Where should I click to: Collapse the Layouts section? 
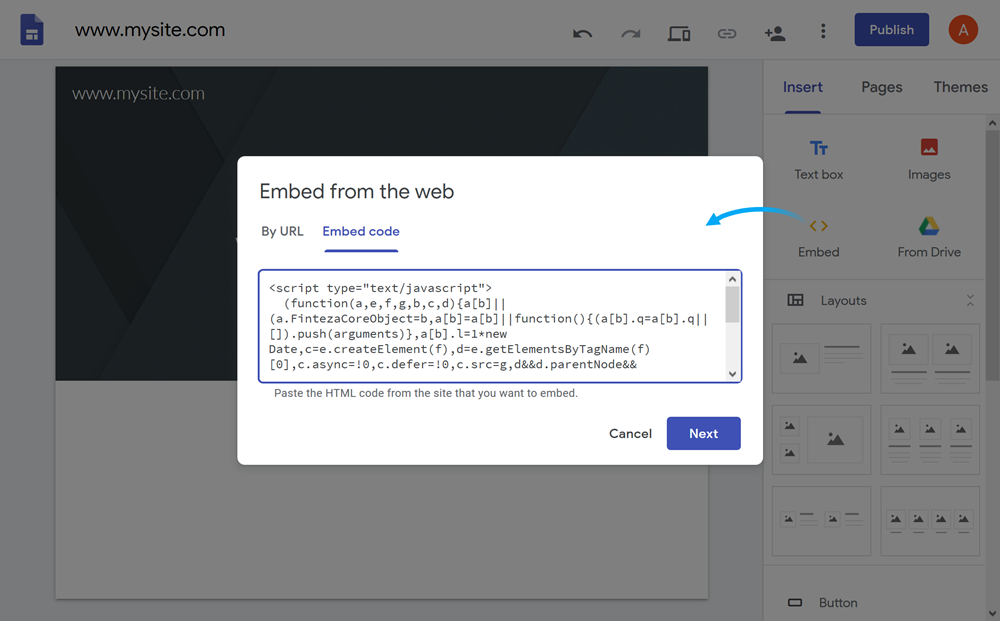tap(969, 300)
